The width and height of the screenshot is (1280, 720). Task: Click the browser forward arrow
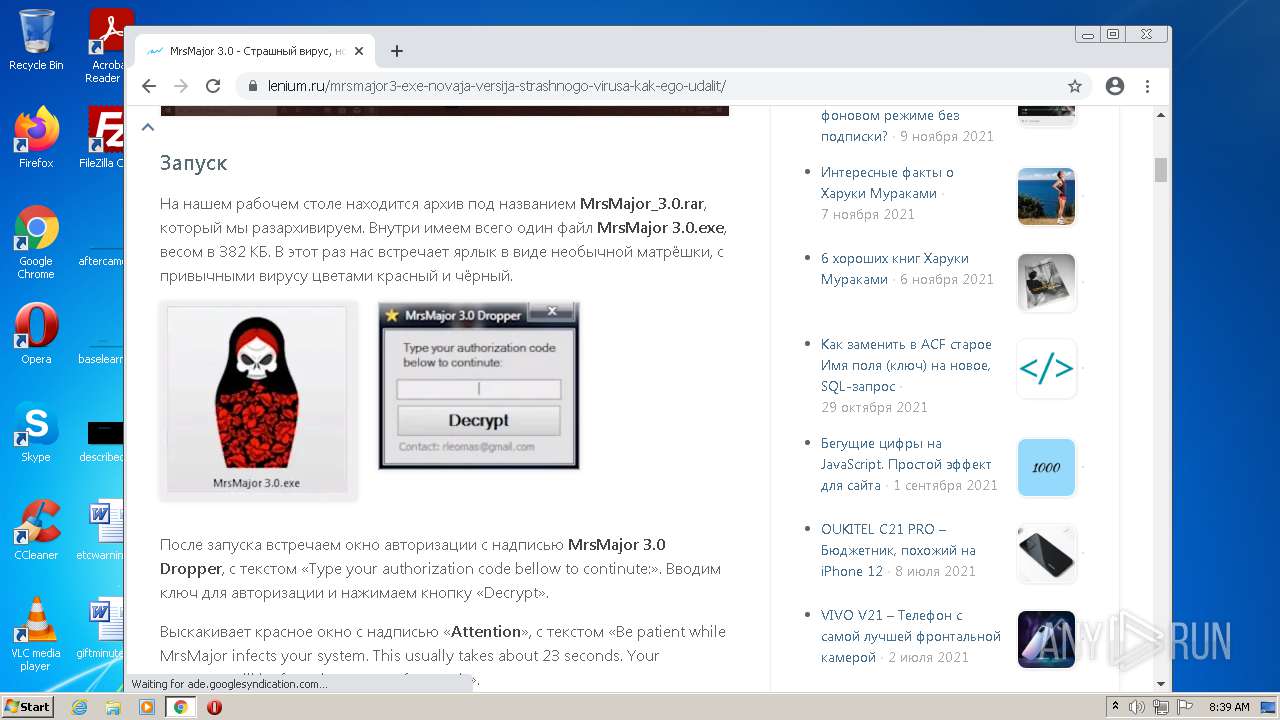tap(181, 86)
